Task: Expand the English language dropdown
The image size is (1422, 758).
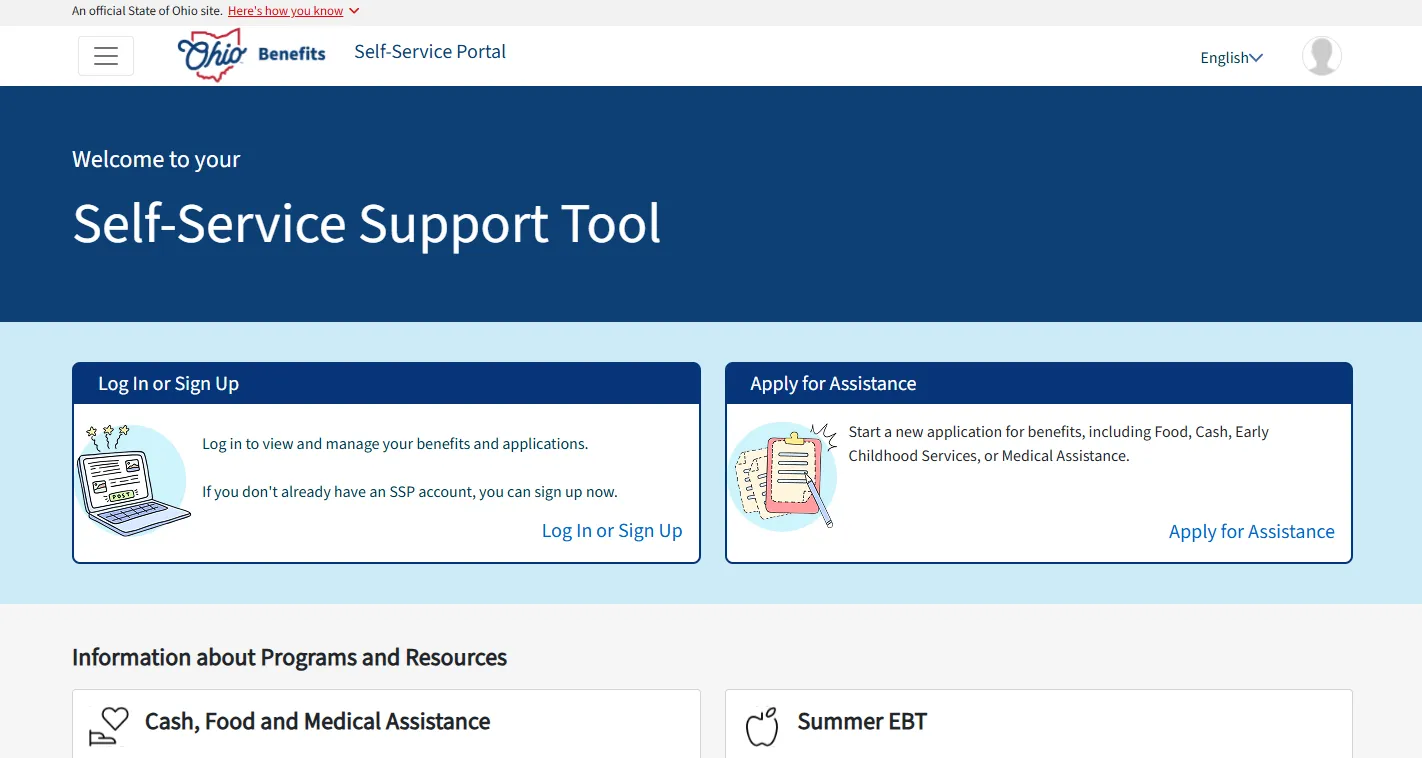Action: coord(1231,58)
